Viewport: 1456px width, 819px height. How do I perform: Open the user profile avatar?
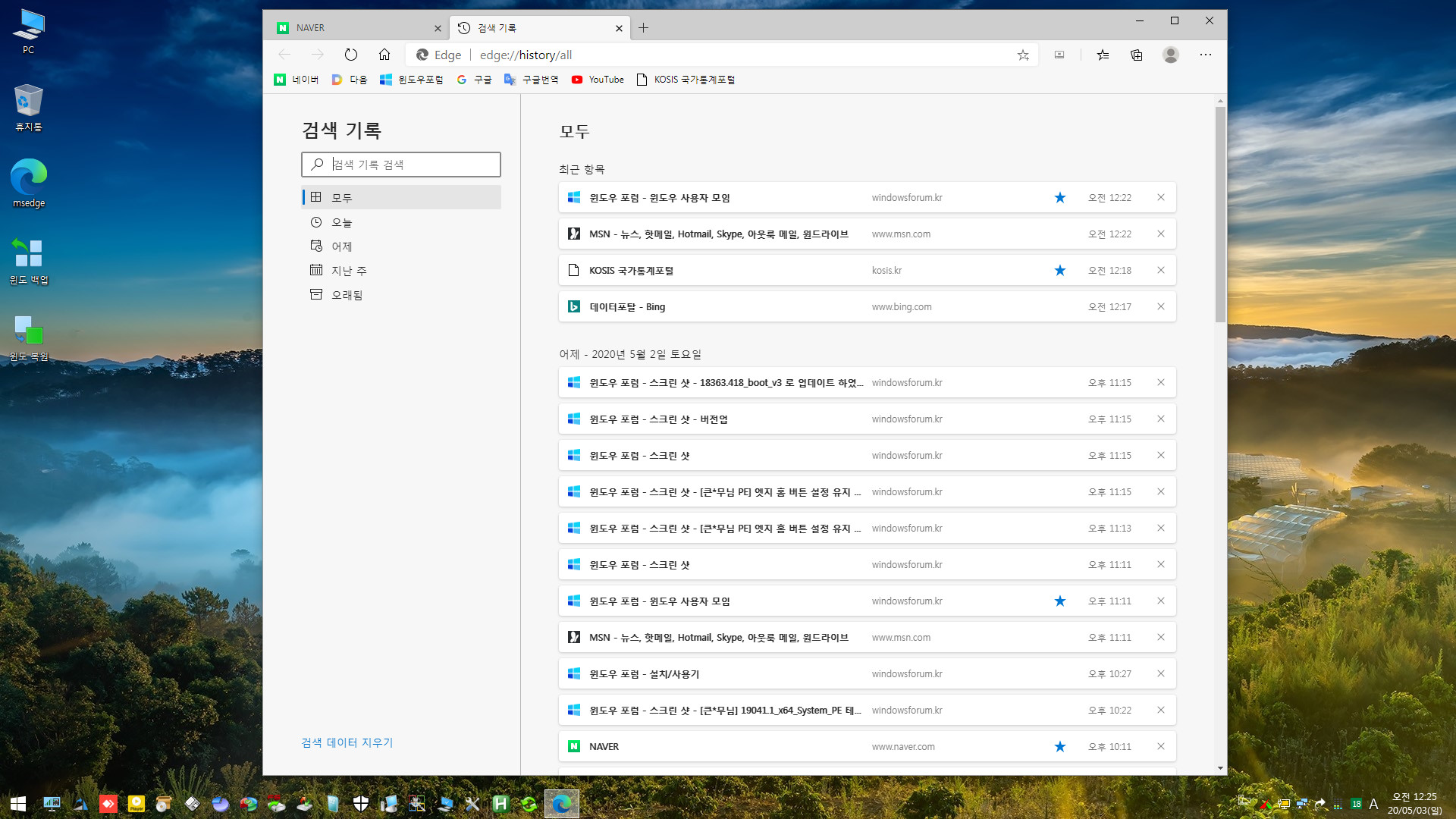(x=1170, y=55)
